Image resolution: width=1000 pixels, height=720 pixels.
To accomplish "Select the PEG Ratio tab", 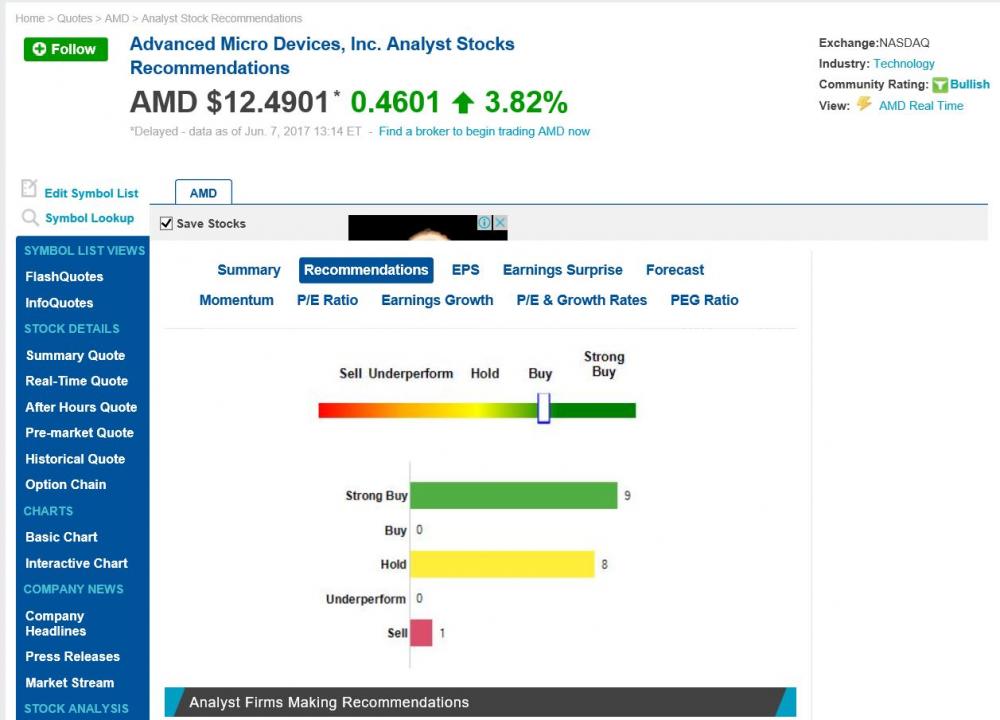I will (704, 300).
